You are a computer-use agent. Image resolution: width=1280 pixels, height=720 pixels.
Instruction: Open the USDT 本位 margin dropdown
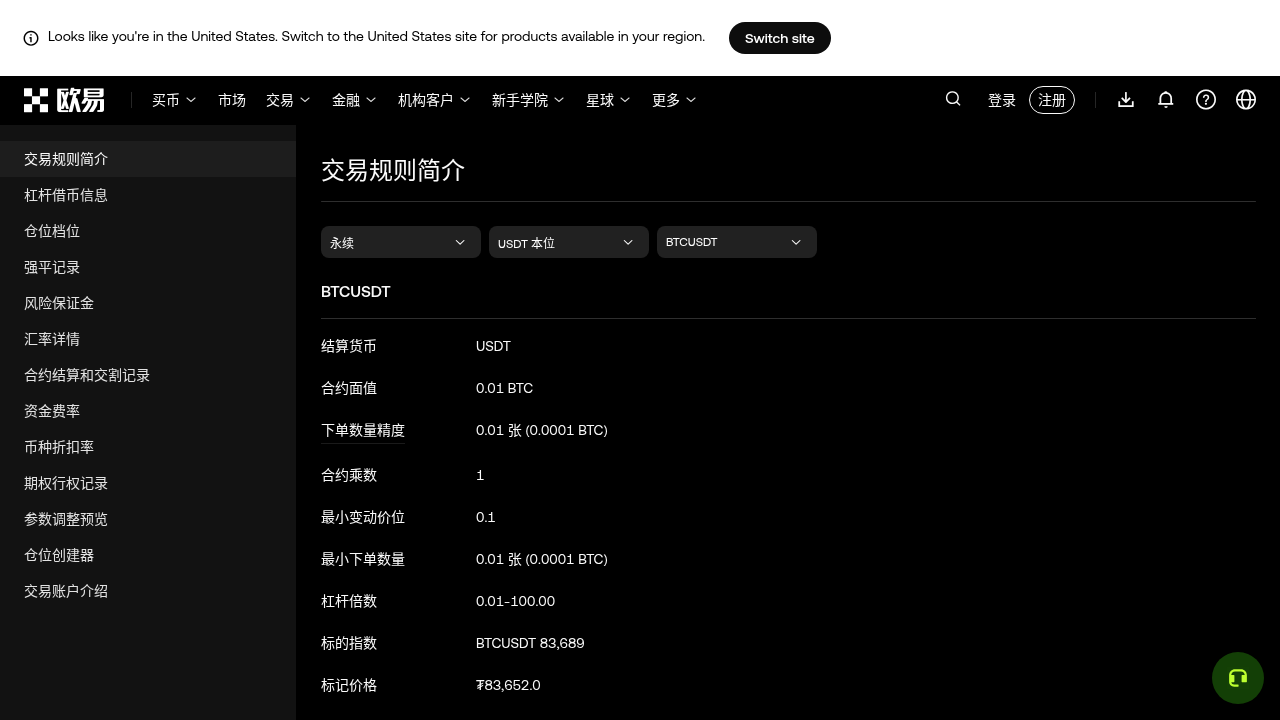[568, 242]
